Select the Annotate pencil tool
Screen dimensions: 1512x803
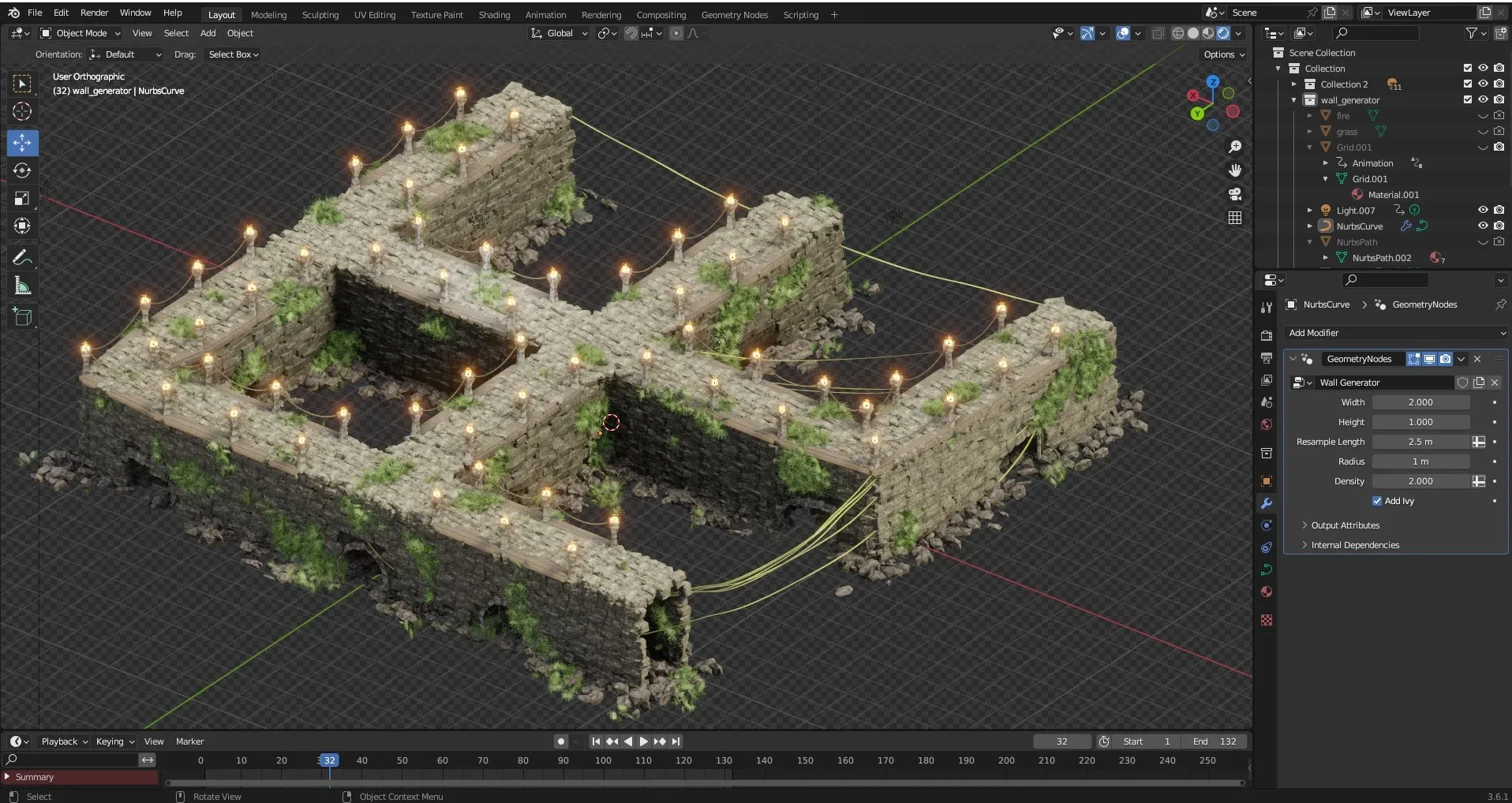(x=22, y=258)
